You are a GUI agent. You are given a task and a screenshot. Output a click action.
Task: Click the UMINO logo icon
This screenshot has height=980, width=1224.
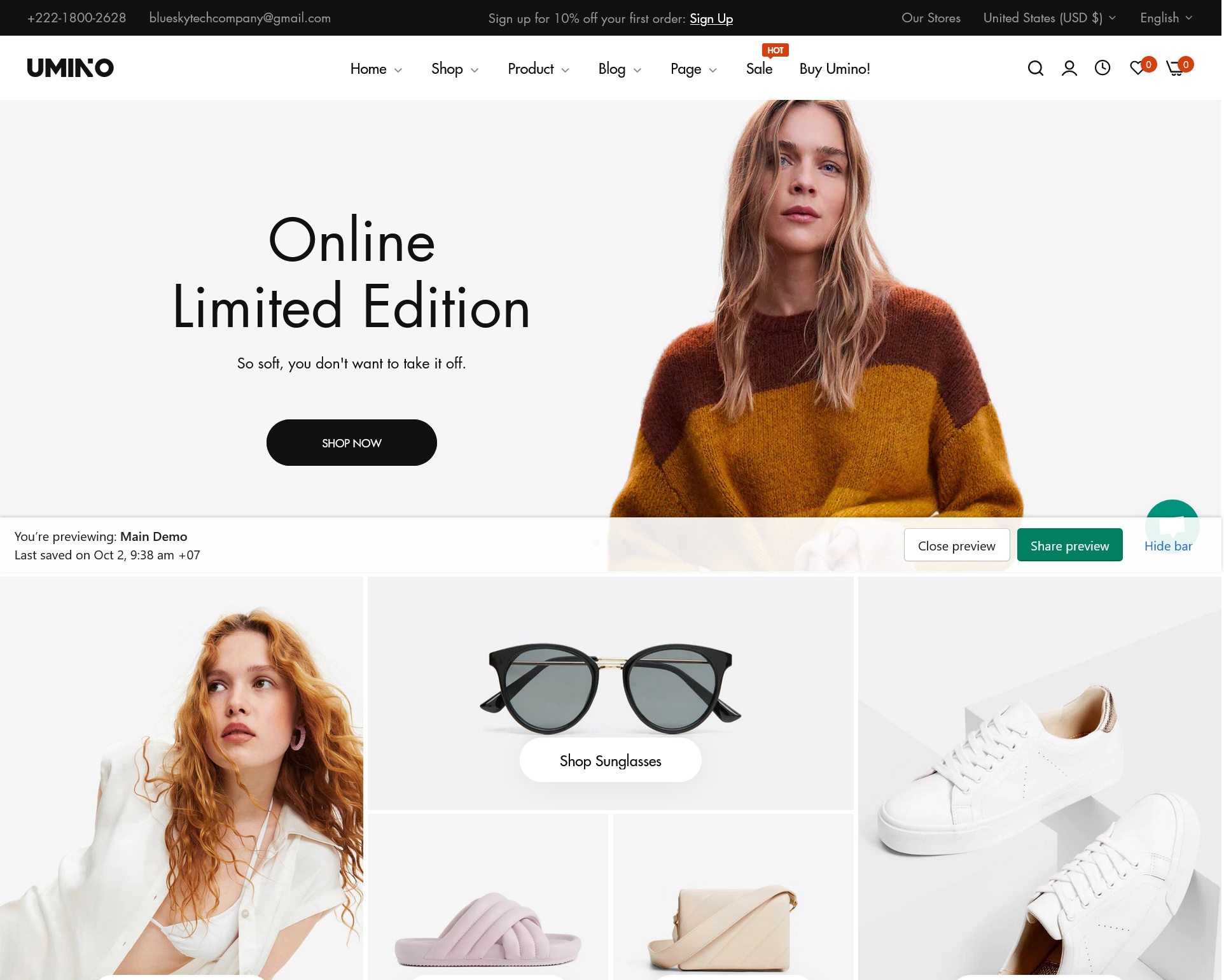click(70, 68)
